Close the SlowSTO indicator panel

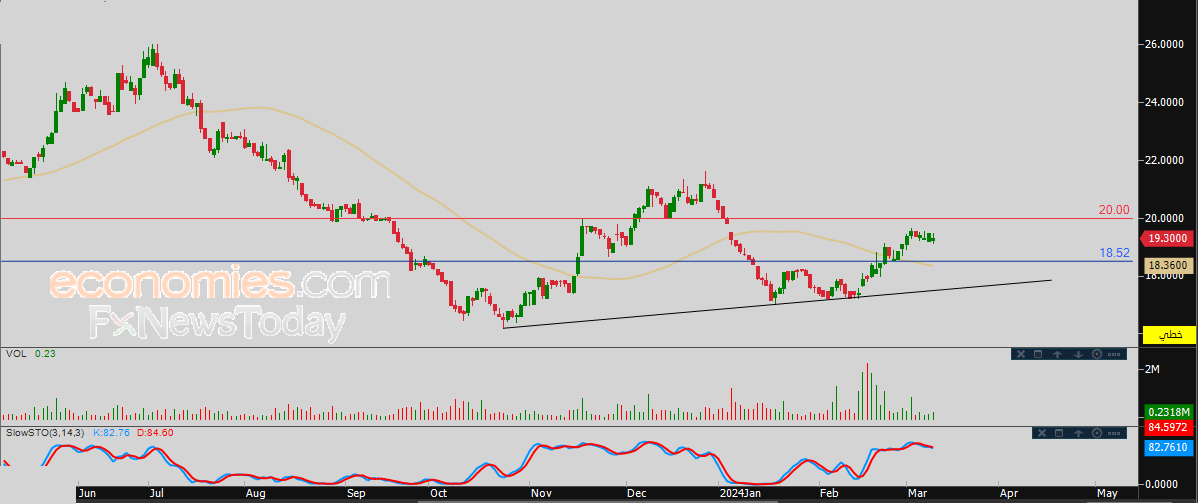pyautogui.click(x=1042, y=433)
